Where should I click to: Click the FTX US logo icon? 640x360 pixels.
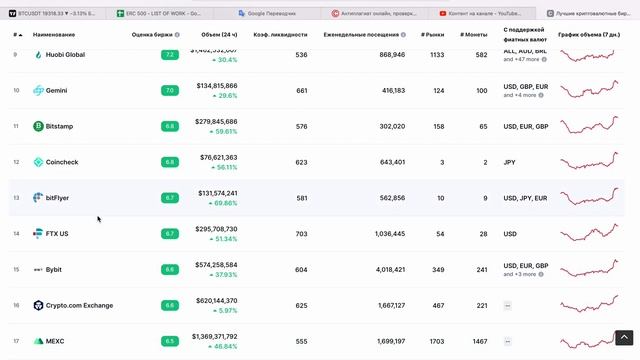coord(38,233)
